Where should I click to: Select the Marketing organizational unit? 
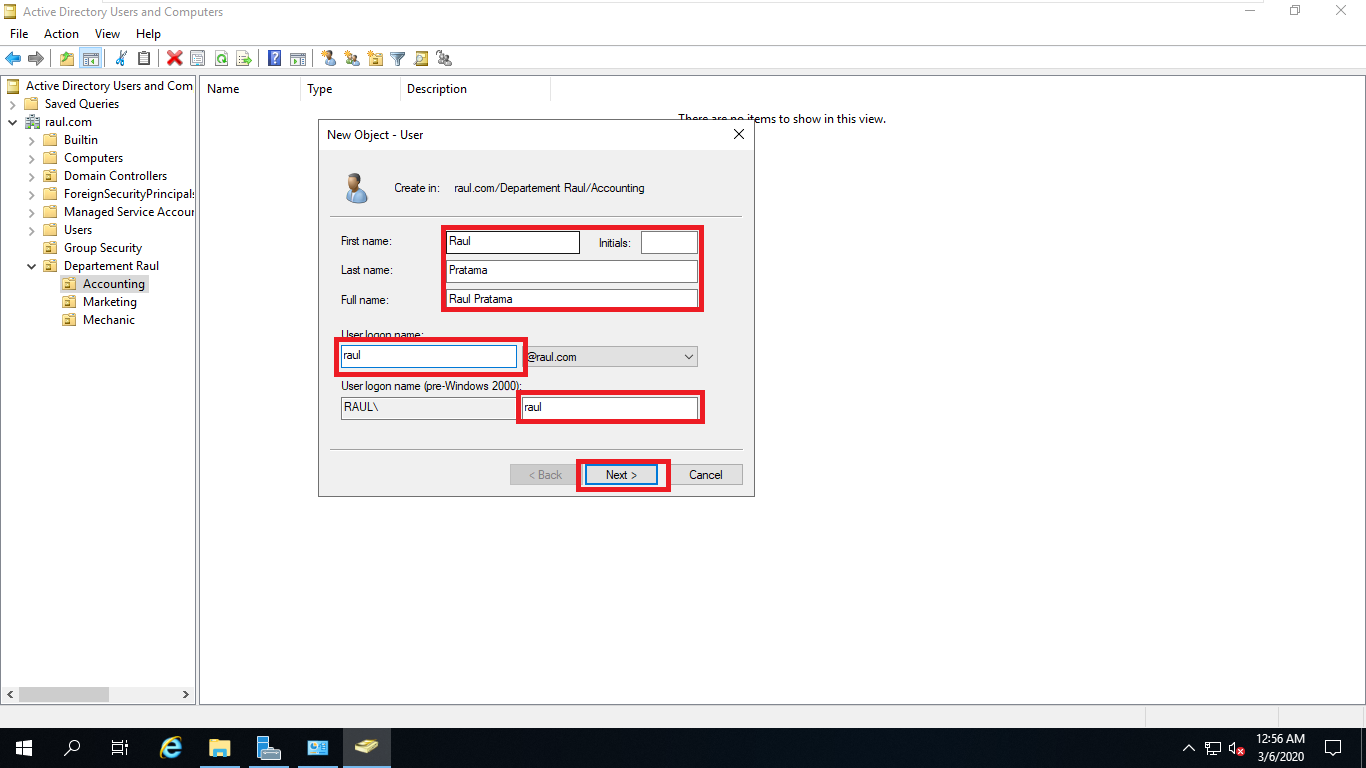[x=110, y=302]
